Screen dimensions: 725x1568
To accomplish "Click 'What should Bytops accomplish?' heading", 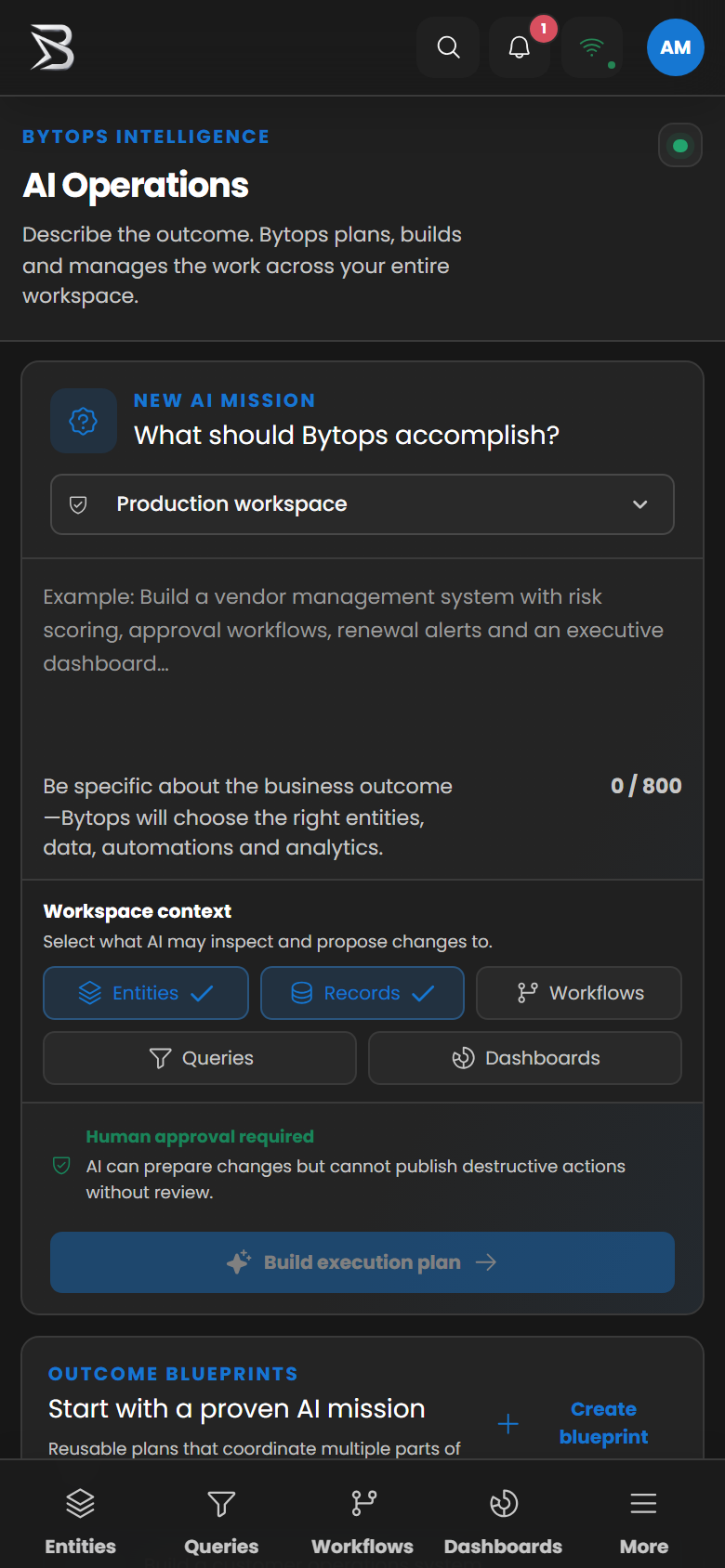I will [347, 435].
